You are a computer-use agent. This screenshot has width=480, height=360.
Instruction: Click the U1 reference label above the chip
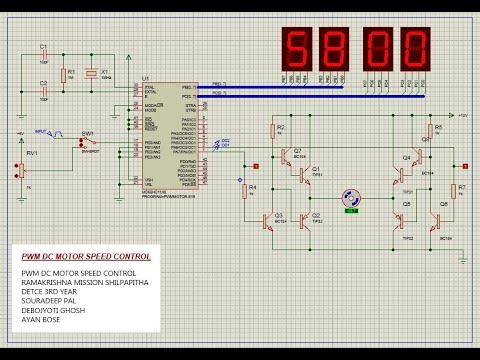click(146, 79)
